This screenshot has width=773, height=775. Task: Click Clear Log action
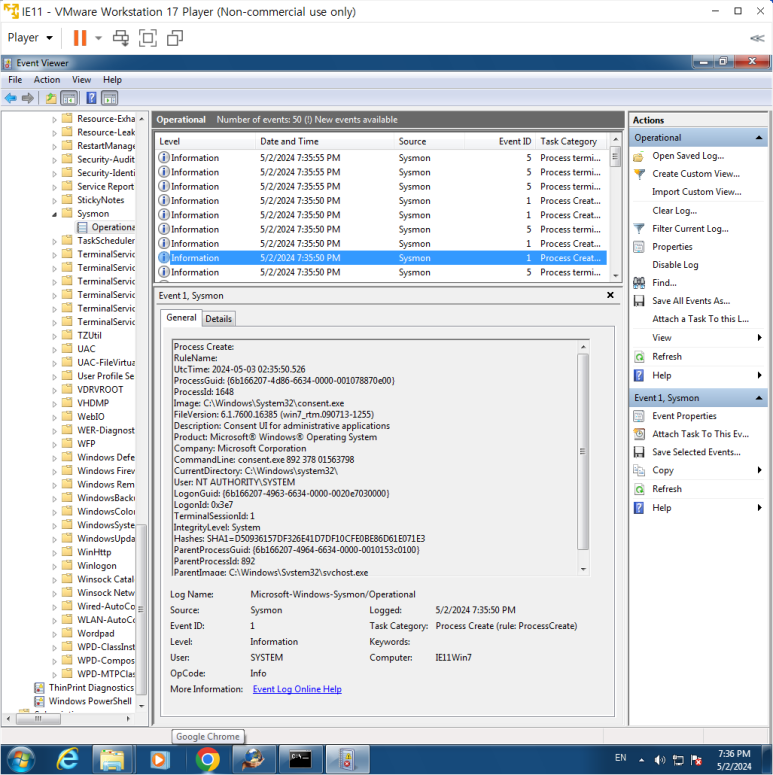674,211
